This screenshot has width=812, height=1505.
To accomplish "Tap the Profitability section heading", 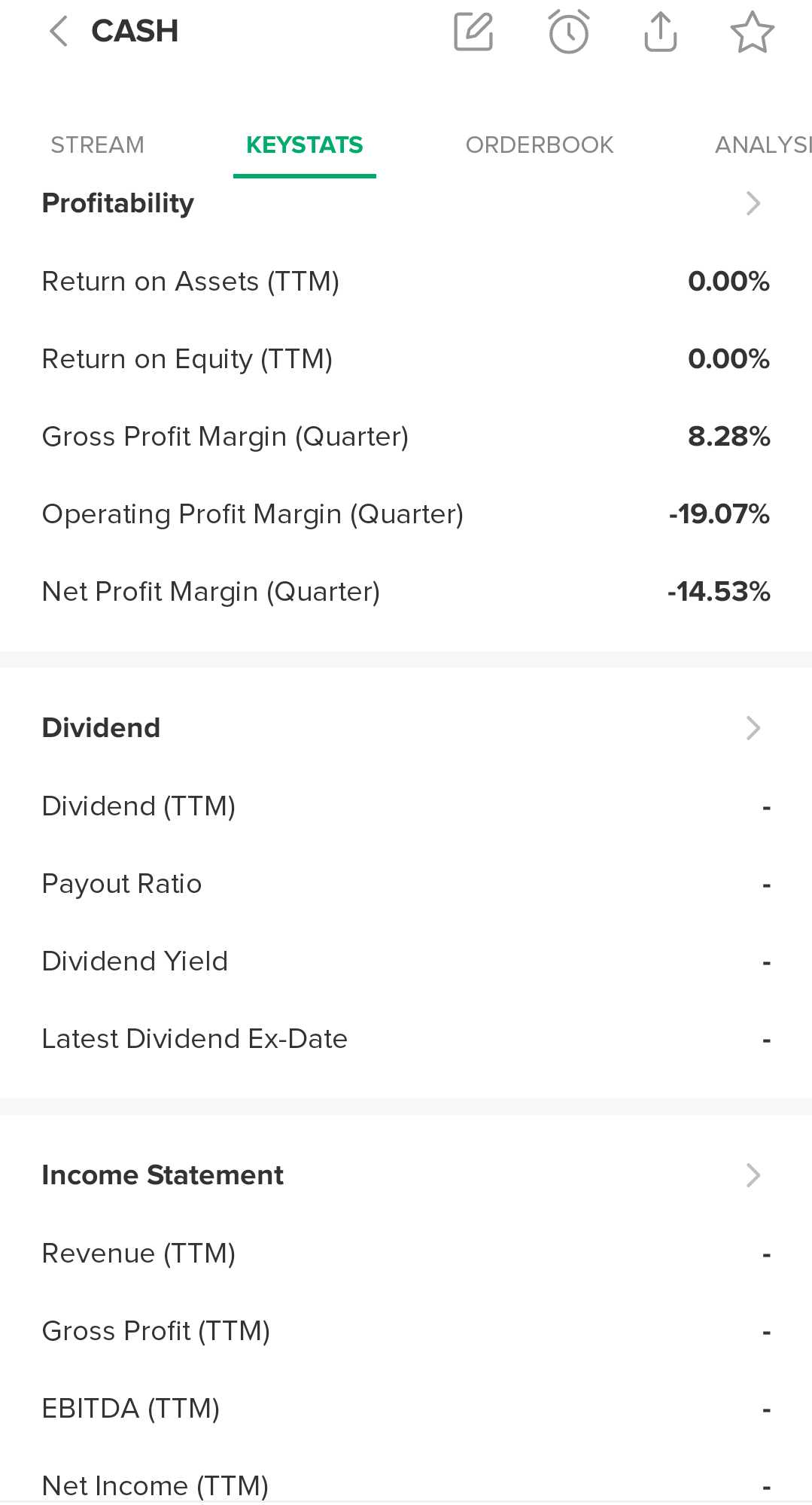I will pos(118,203).
